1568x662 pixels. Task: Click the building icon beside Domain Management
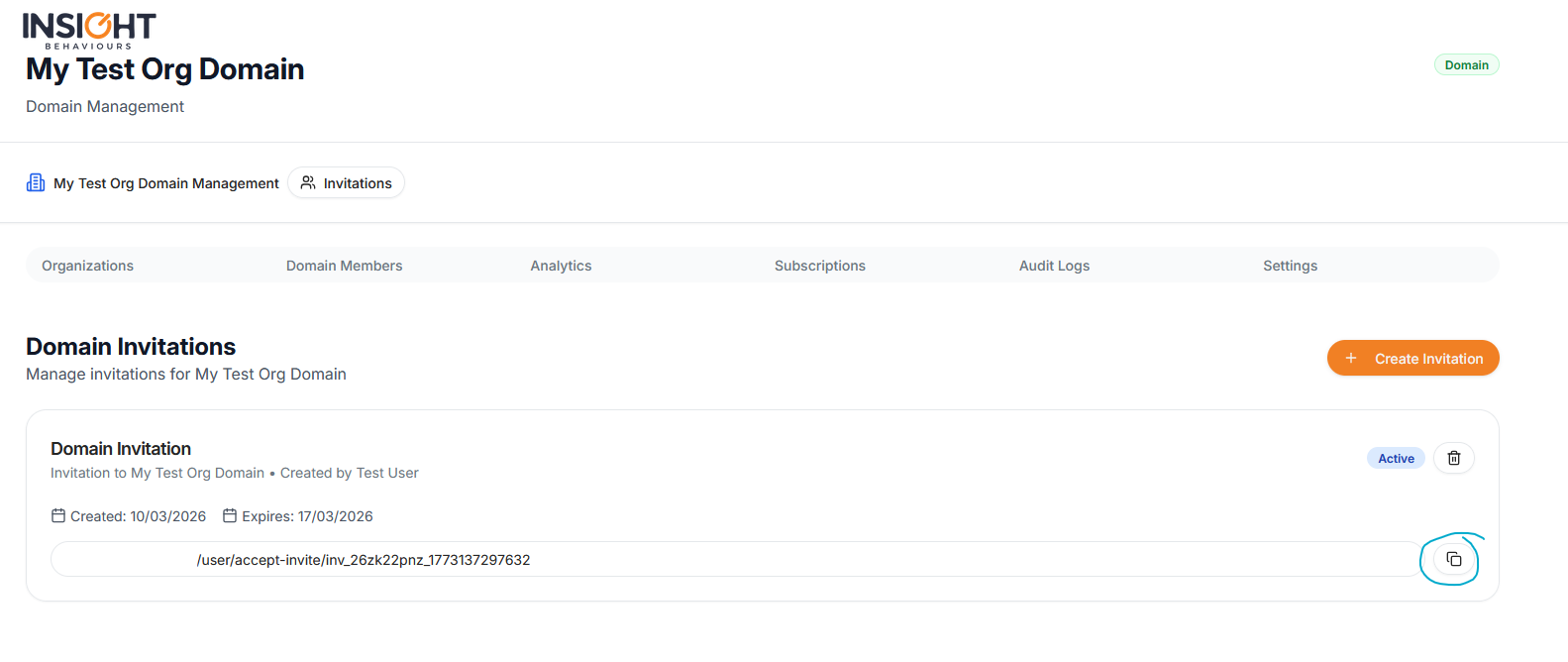[x=36, y=183]
